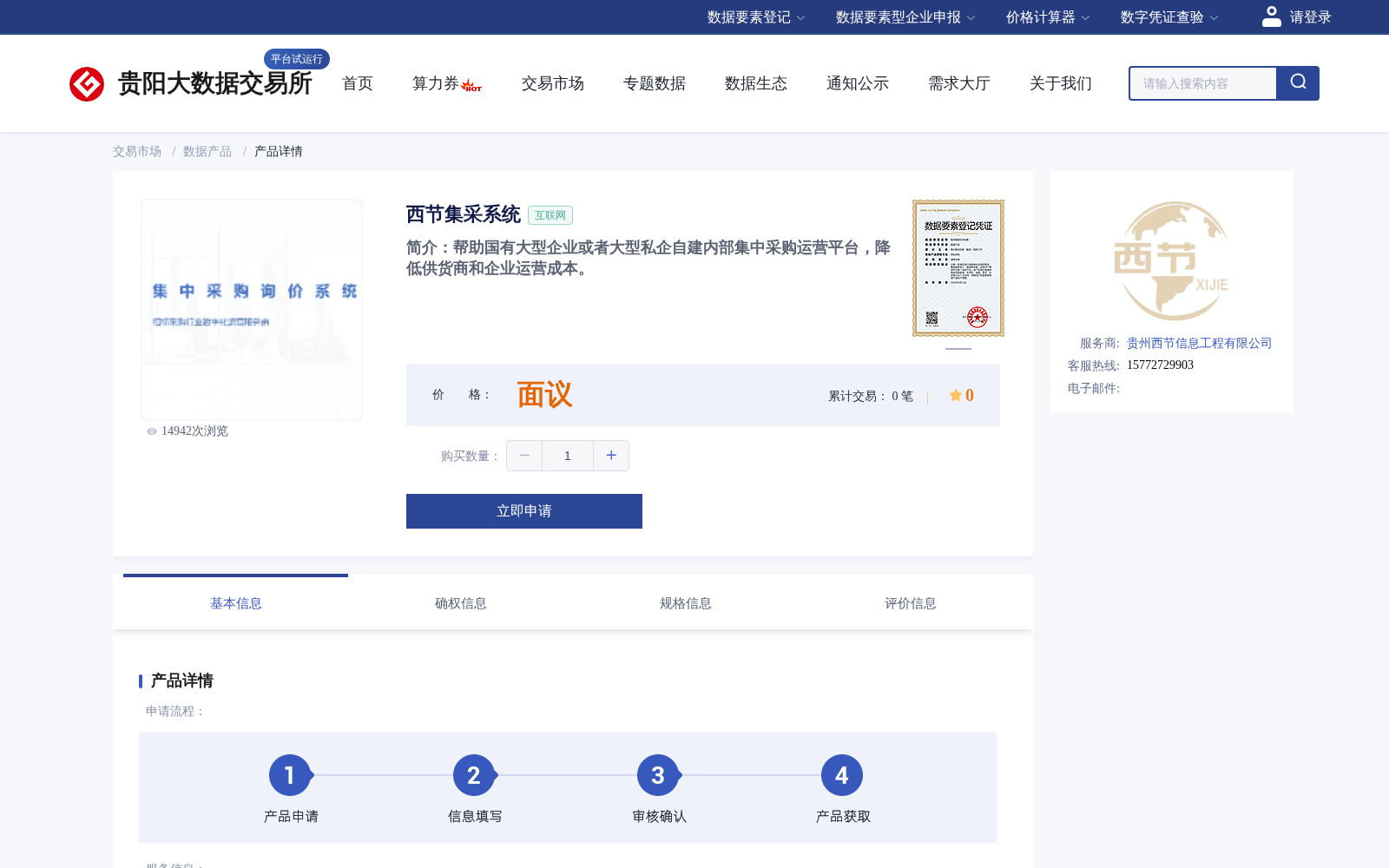Click the 平台试运行 badge
1389x868 pixels.
click(297, 59)
